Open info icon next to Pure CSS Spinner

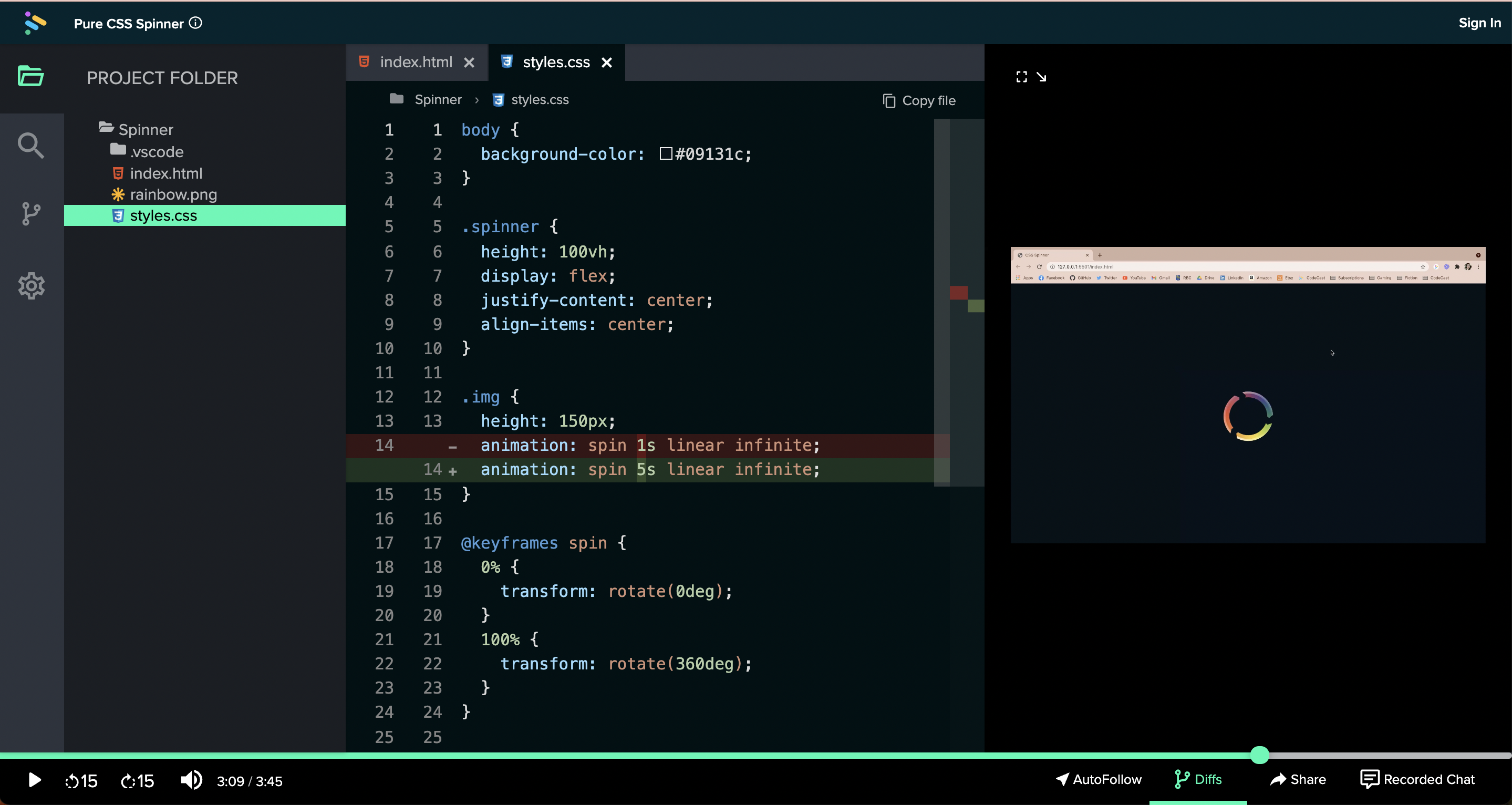195,23
